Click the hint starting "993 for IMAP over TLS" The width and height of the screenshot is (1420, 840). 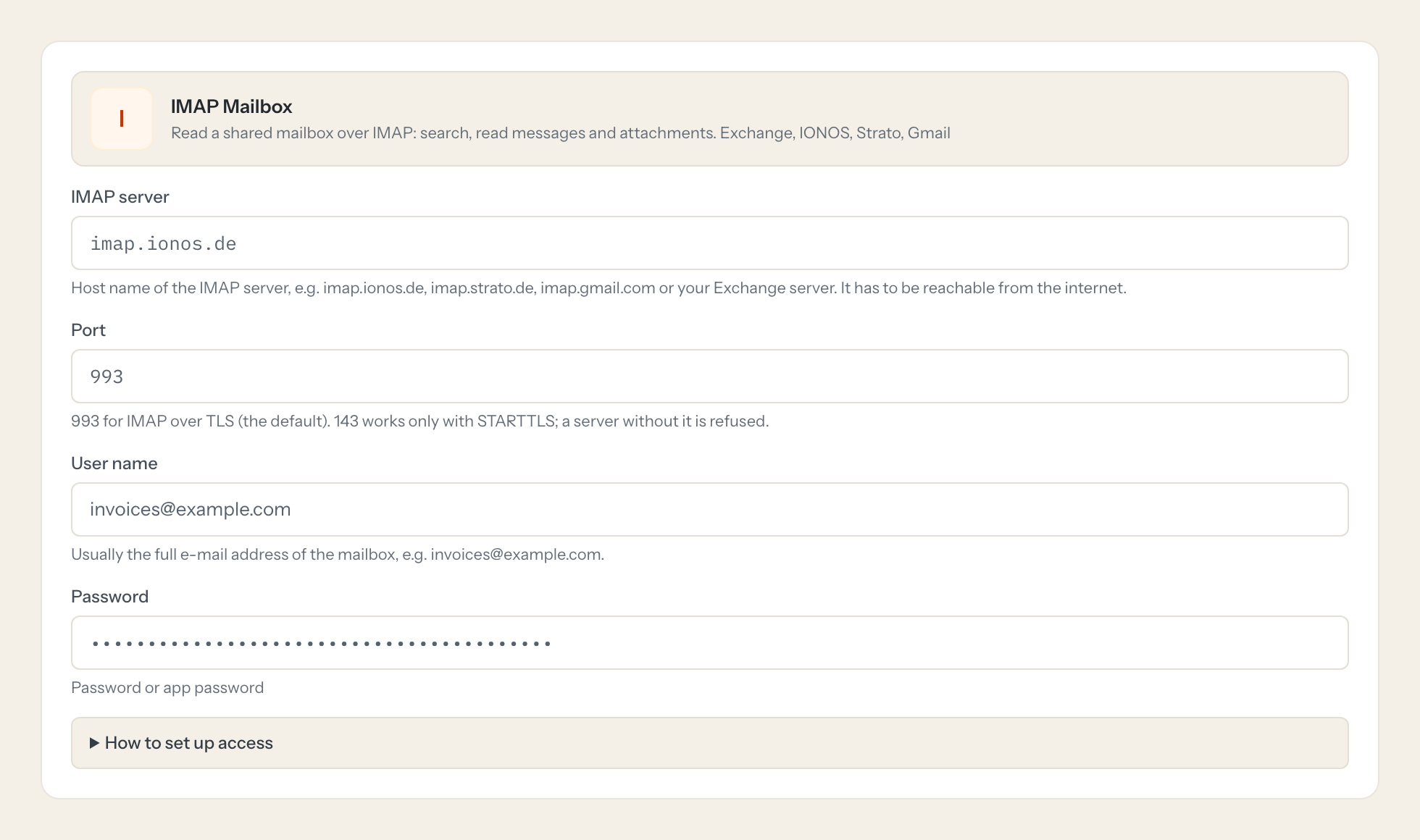[x=420, y=421]
